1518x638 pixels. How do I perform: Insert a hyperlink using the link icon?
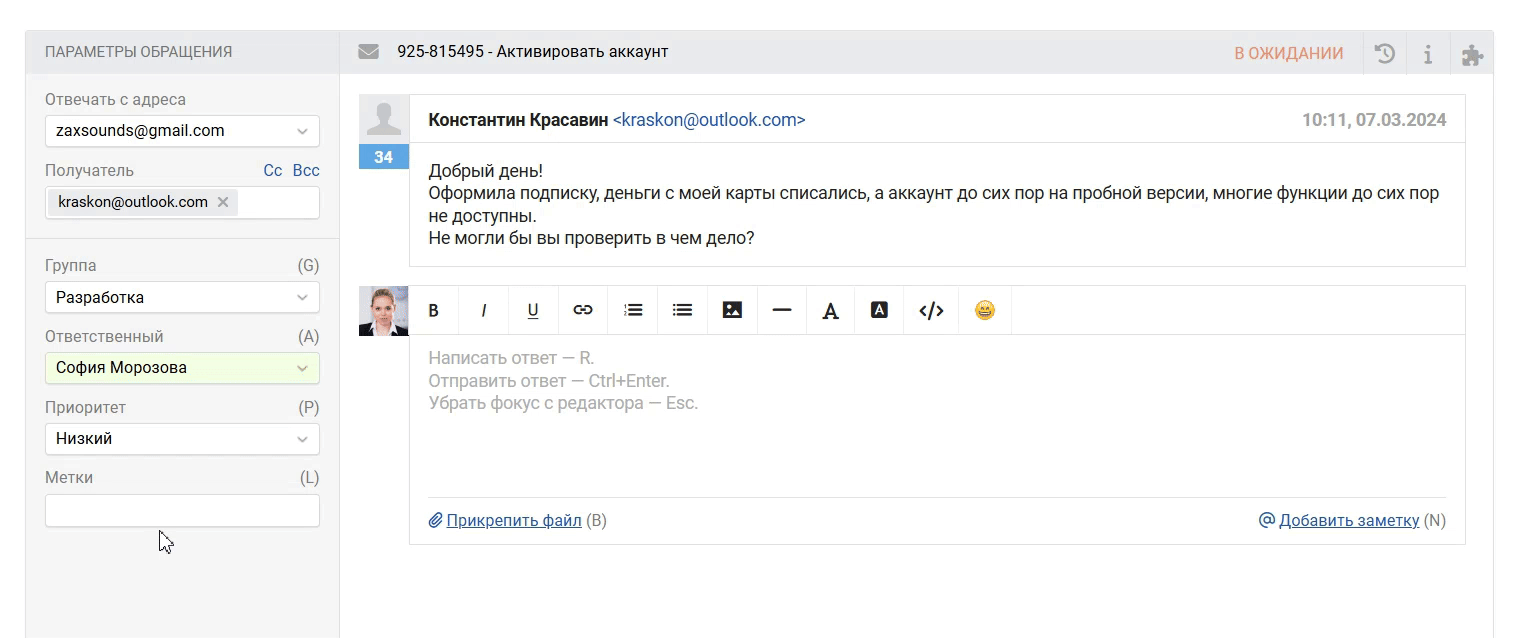point(583,310)
